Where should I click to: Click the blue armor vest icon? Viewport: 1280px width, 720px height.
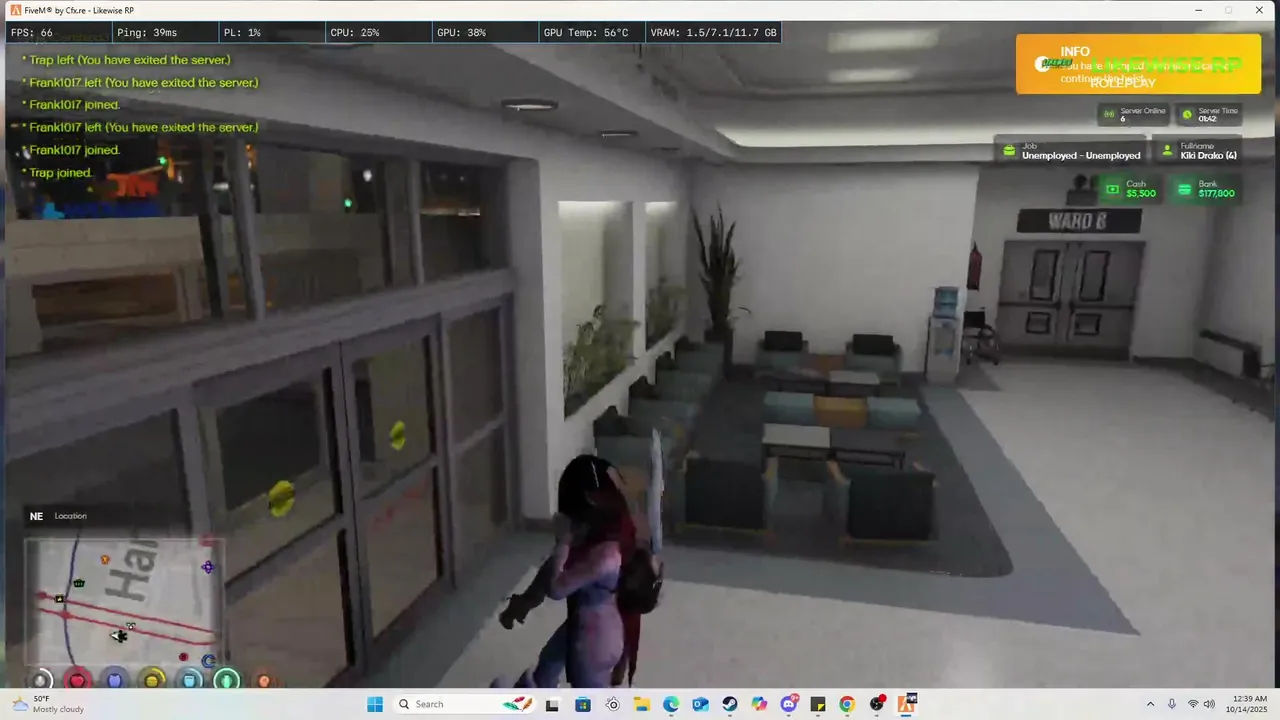pyautogui.click(x=115, y=681)
